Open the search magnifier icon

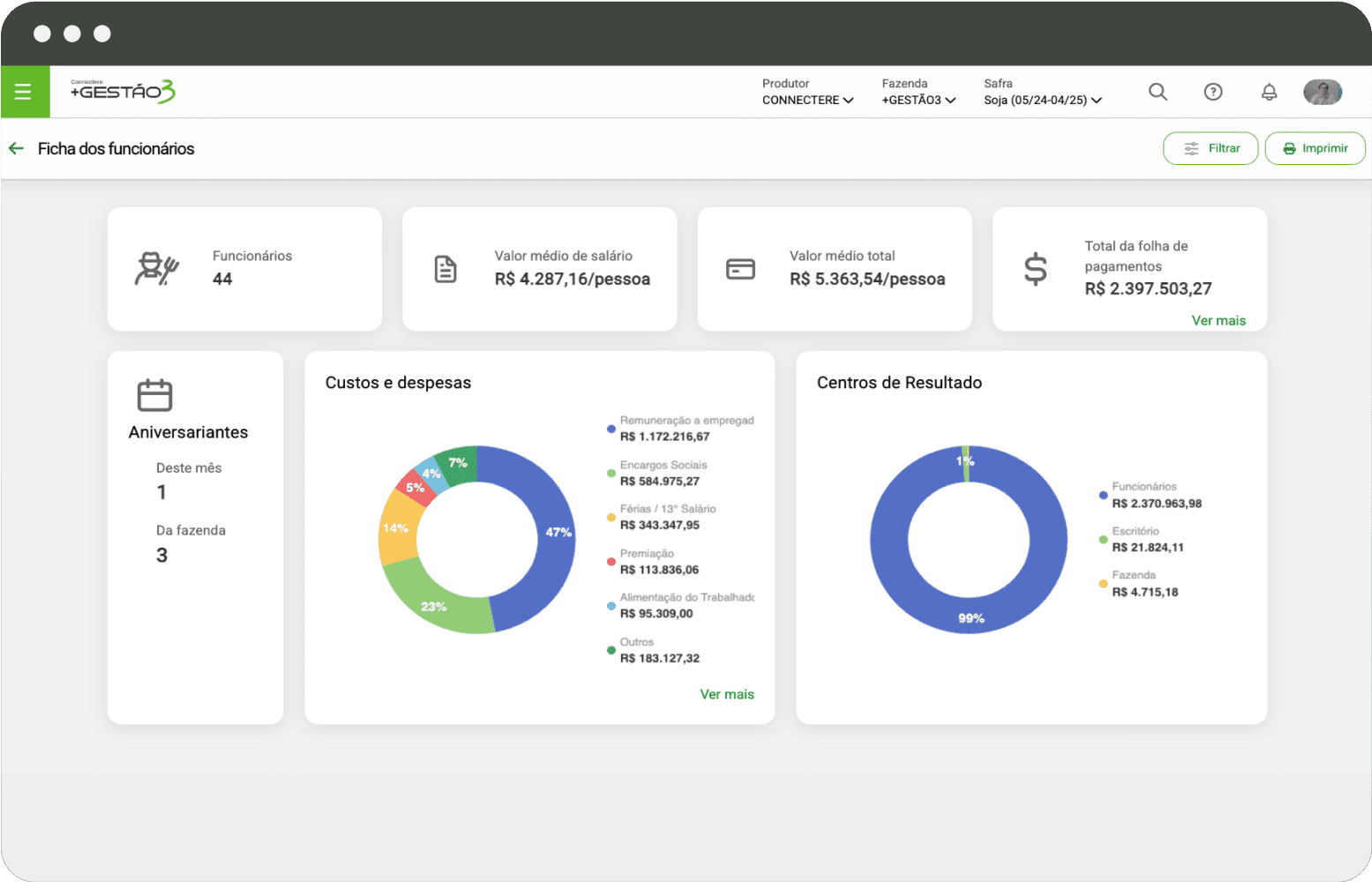[1158, 92]
